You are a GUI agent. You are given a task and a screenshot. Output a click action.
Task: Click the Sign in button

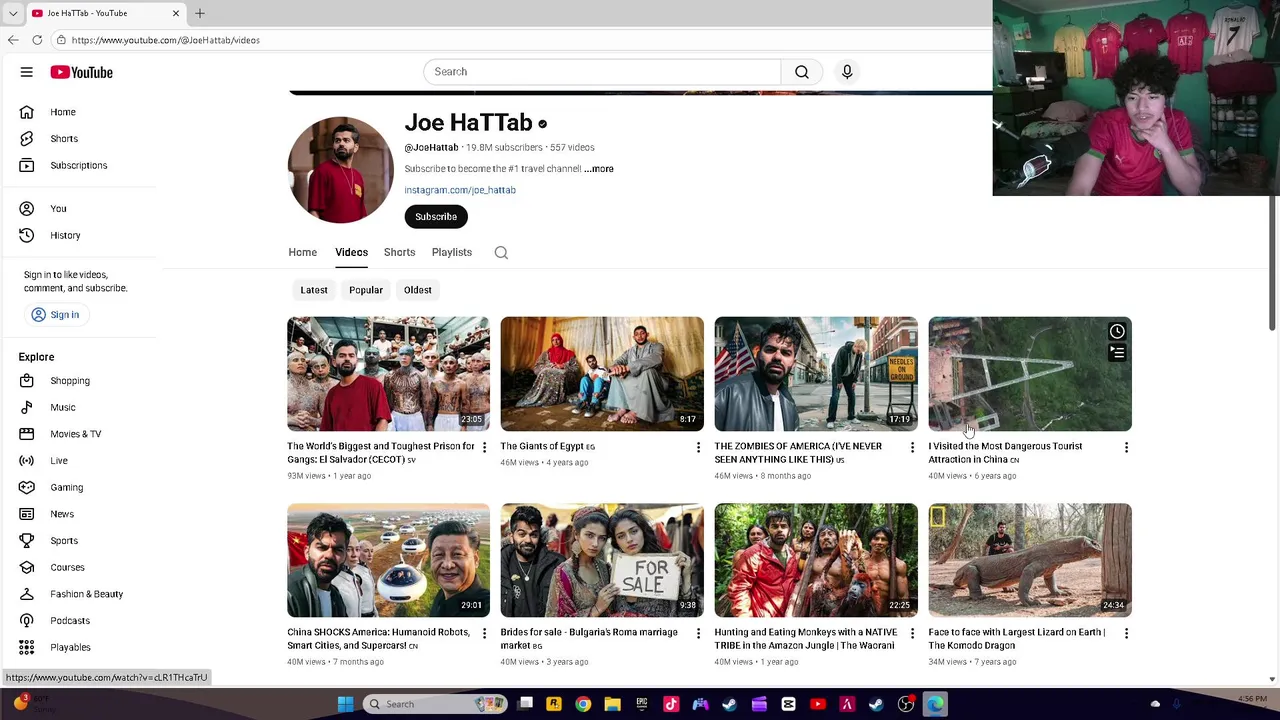55,315
